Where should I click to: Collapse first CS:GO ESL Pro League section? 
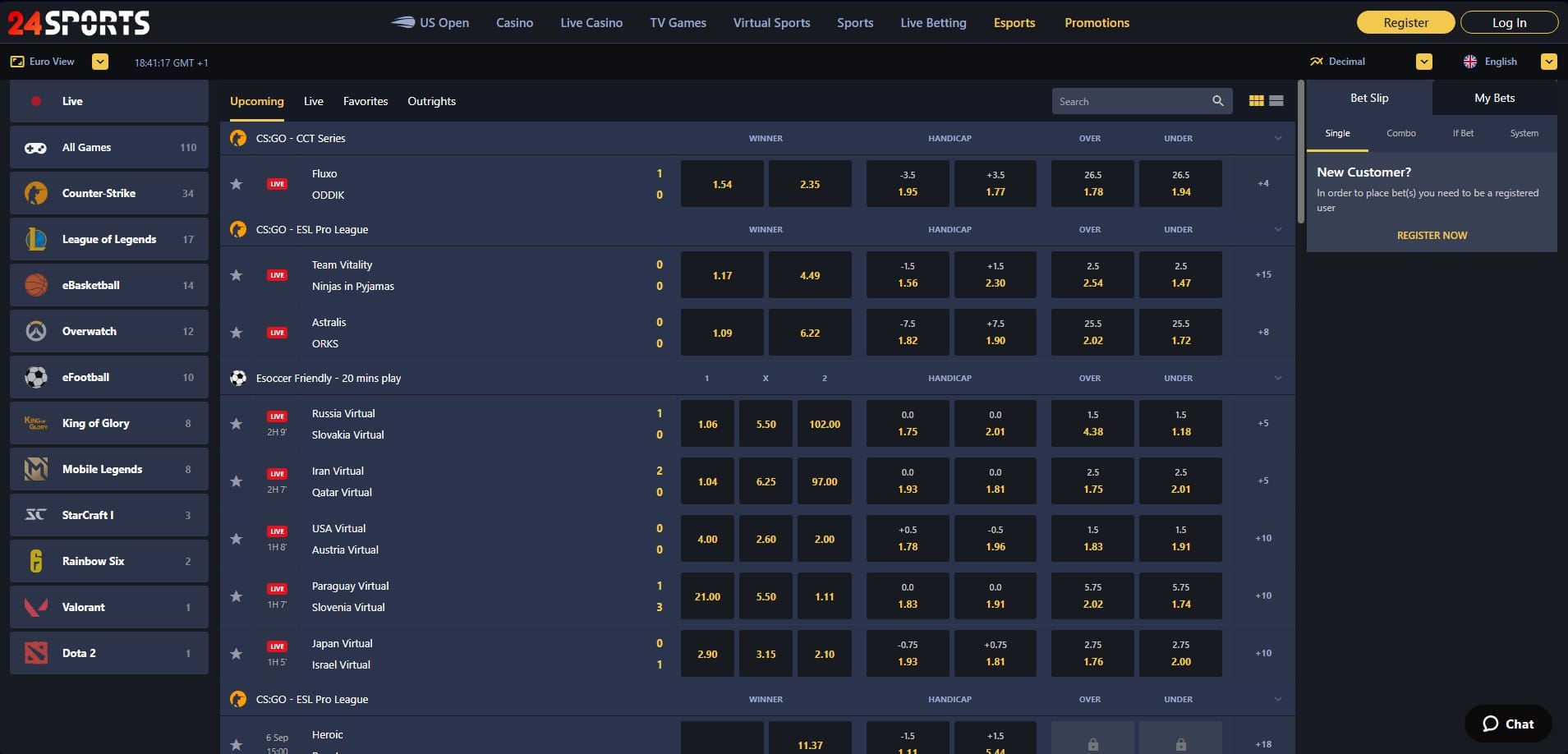click(1278, 229)
